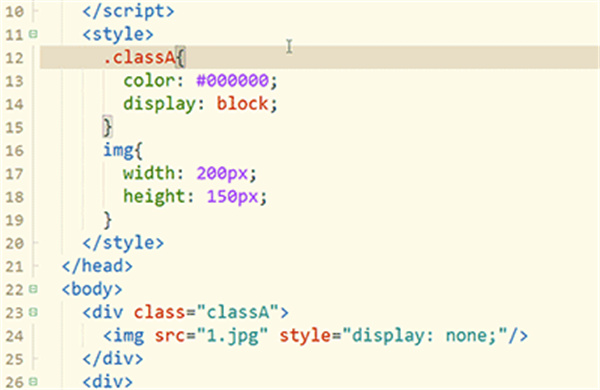Image resolution: width=600 pixels, height=390 pixels.
Task: Click the closing script tag
Action: click(x=129, y=11)
